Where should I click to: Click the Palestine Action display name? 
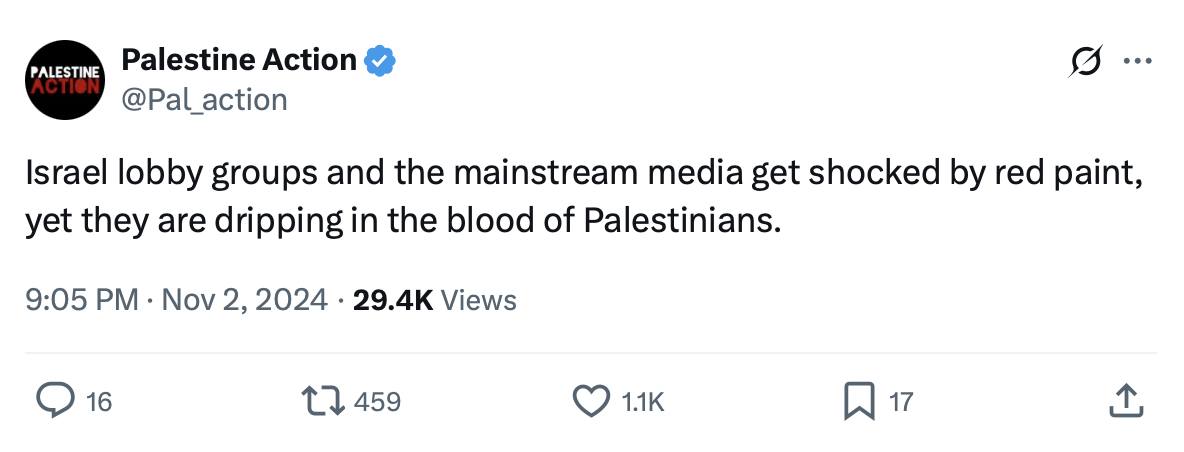[239, 61]
